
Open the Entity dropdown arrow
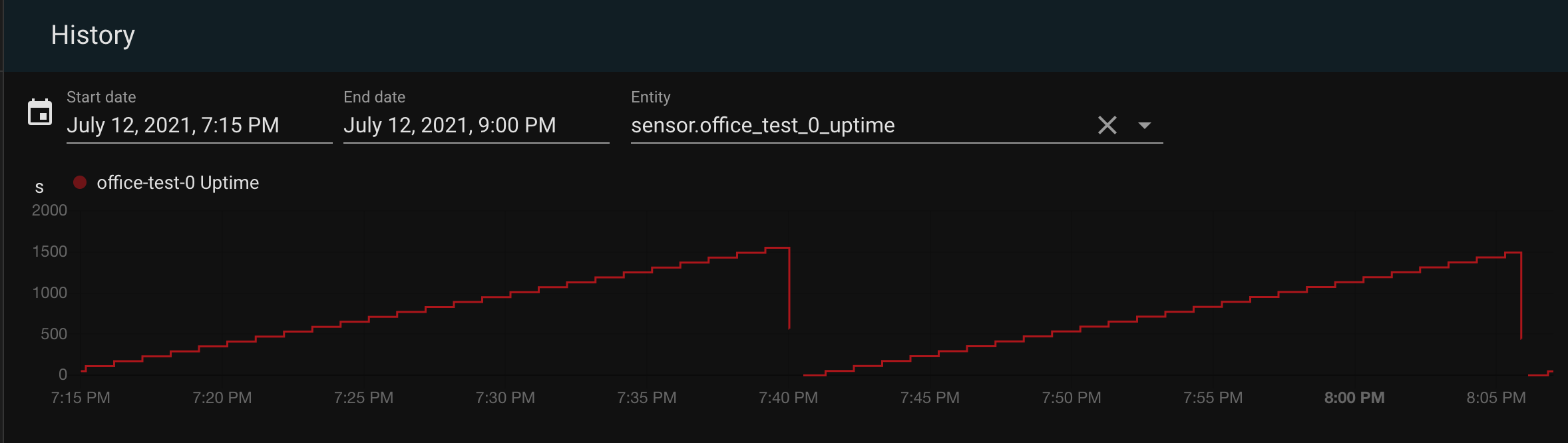(1145, 125)
